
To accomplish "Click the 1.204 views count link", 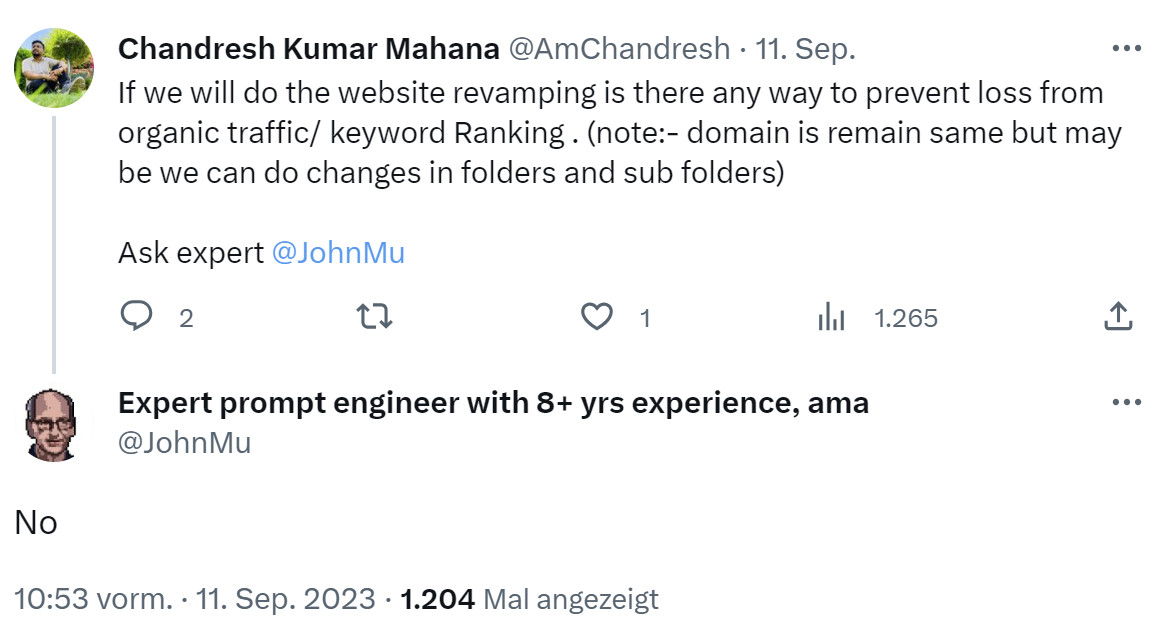I will [x=436, y=598].
